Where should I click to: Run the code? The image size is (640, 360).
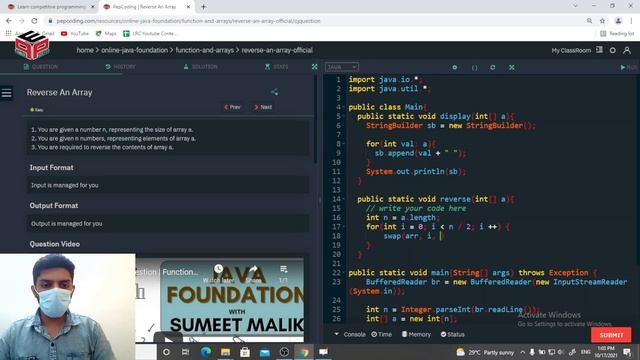pos(629,67)
